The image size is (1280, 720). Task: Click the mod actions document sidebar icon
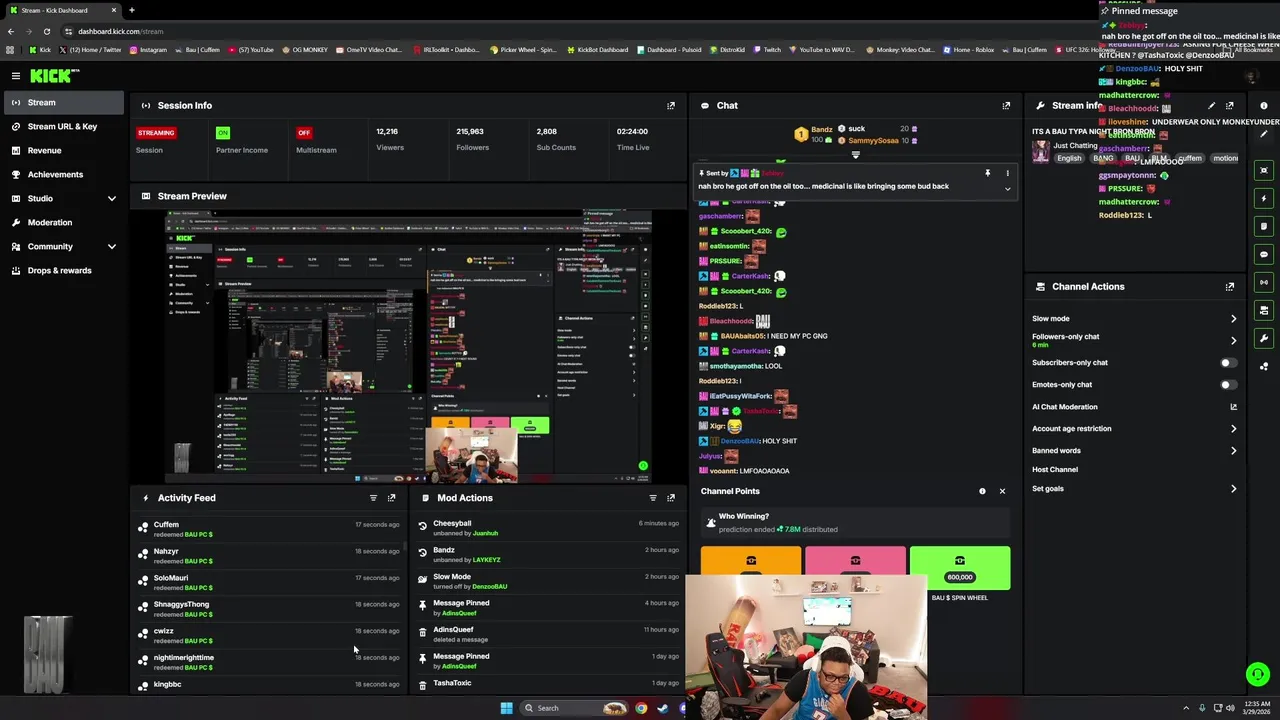tap(1264, 226)
